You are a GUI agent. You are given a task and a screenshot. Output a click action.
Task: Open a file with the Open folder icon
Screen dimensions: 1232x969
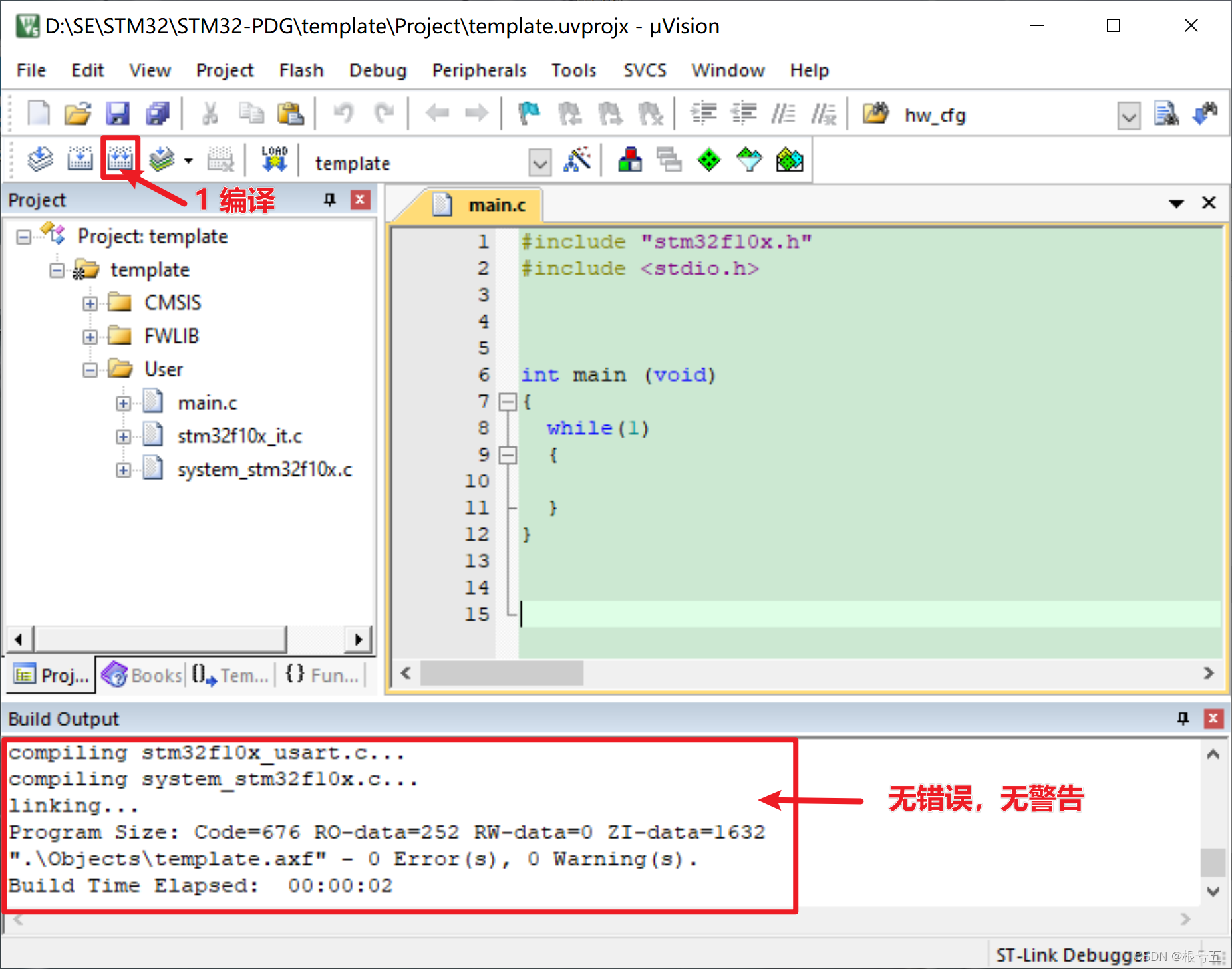(x=78, y=114)
